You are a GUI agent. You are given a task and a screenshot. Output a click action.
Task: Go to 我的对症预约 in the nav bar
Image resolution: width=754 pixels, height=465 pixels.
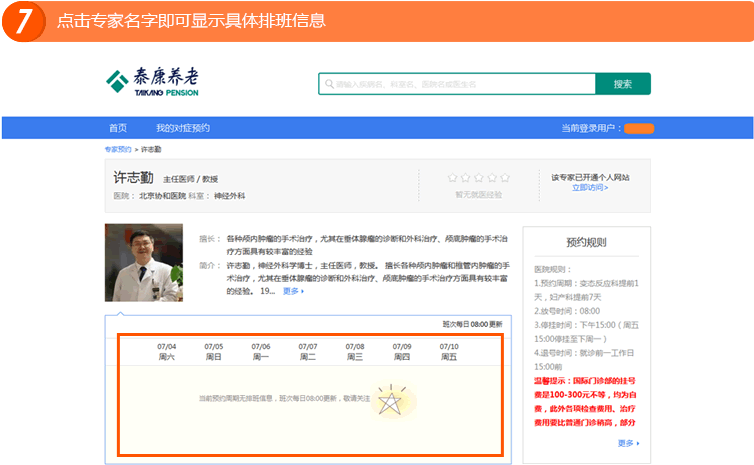182,128
